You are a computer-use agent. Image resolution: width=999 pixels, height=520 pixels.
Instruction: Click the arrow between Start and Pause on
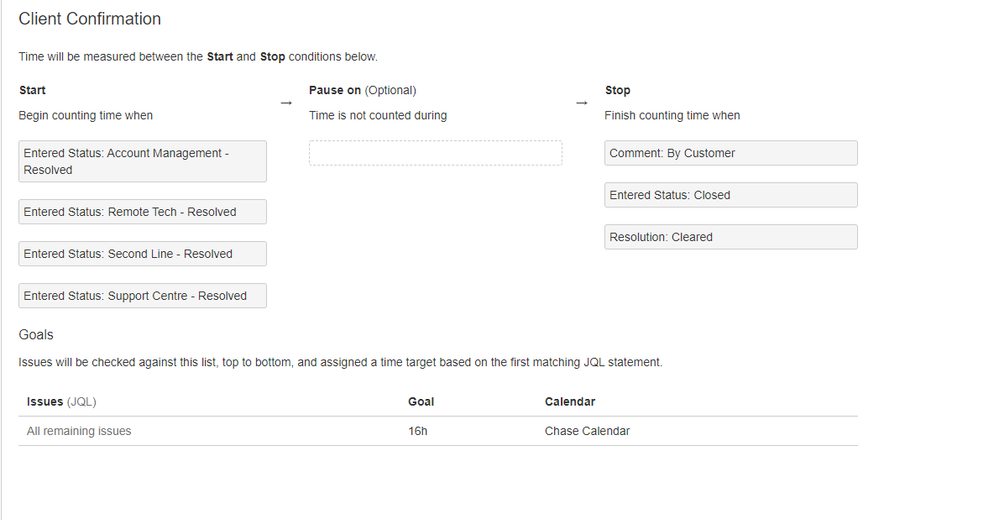[286, 103]
